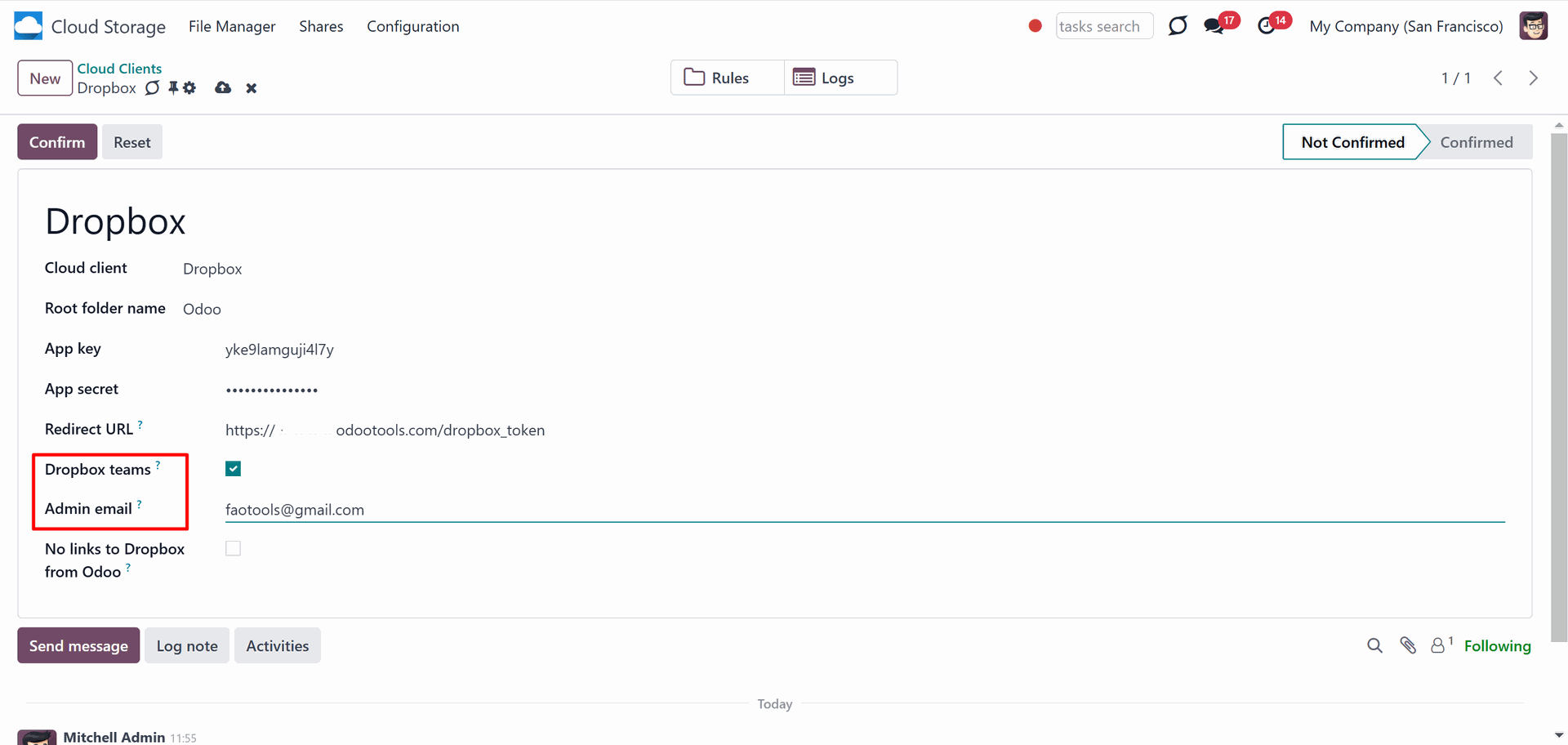Tick the No links to Dropbox from Odoo checkbox
The width and height of the screenshot is (1568, 745).
pos(233,548)
